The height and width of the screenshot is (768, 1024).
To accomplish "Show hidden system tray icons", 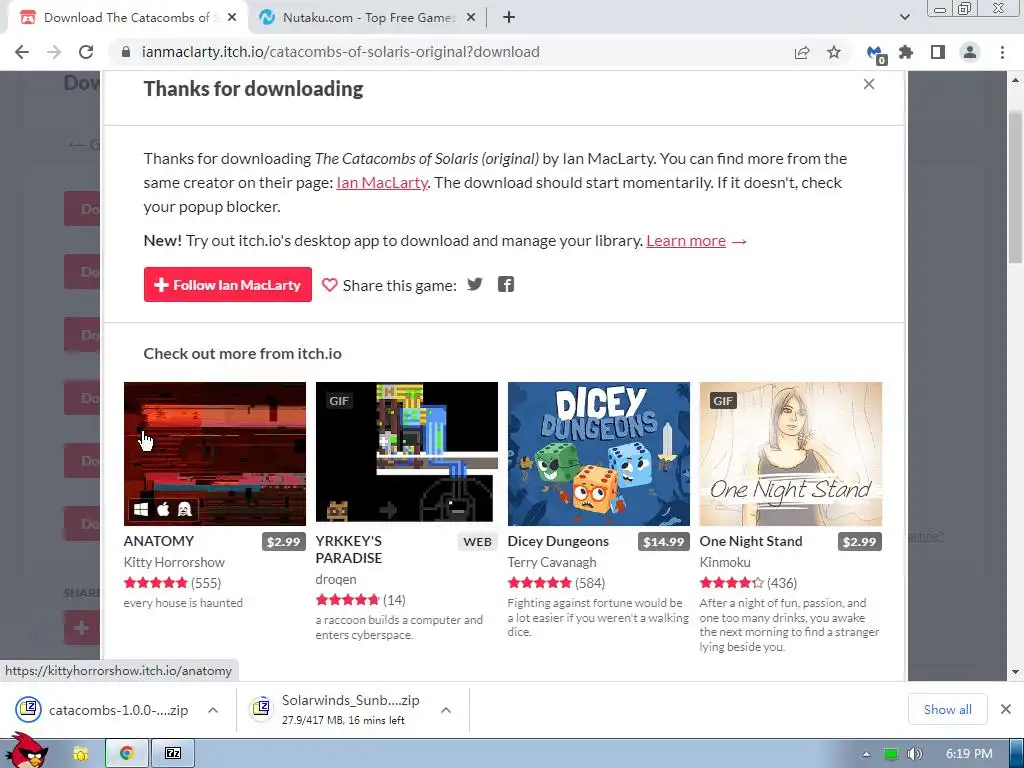I will tap(866, 754).
